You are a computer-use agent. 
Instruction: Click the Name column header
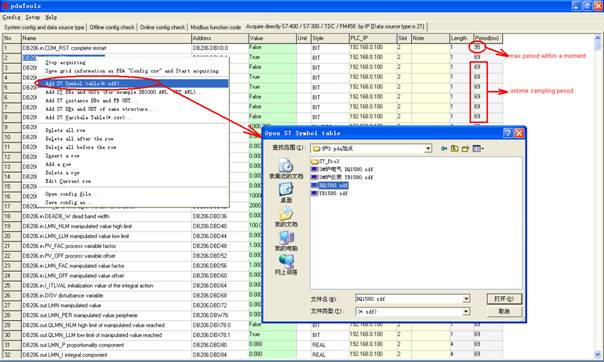[x=106, y=38]
